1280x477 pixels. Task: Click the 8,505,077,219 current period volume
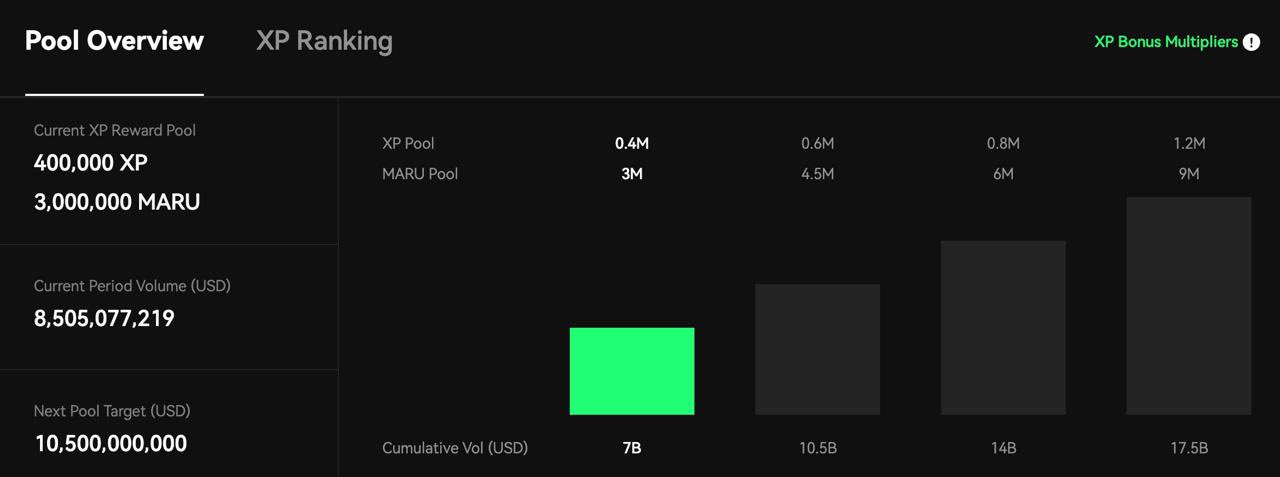tap(104, 319)
